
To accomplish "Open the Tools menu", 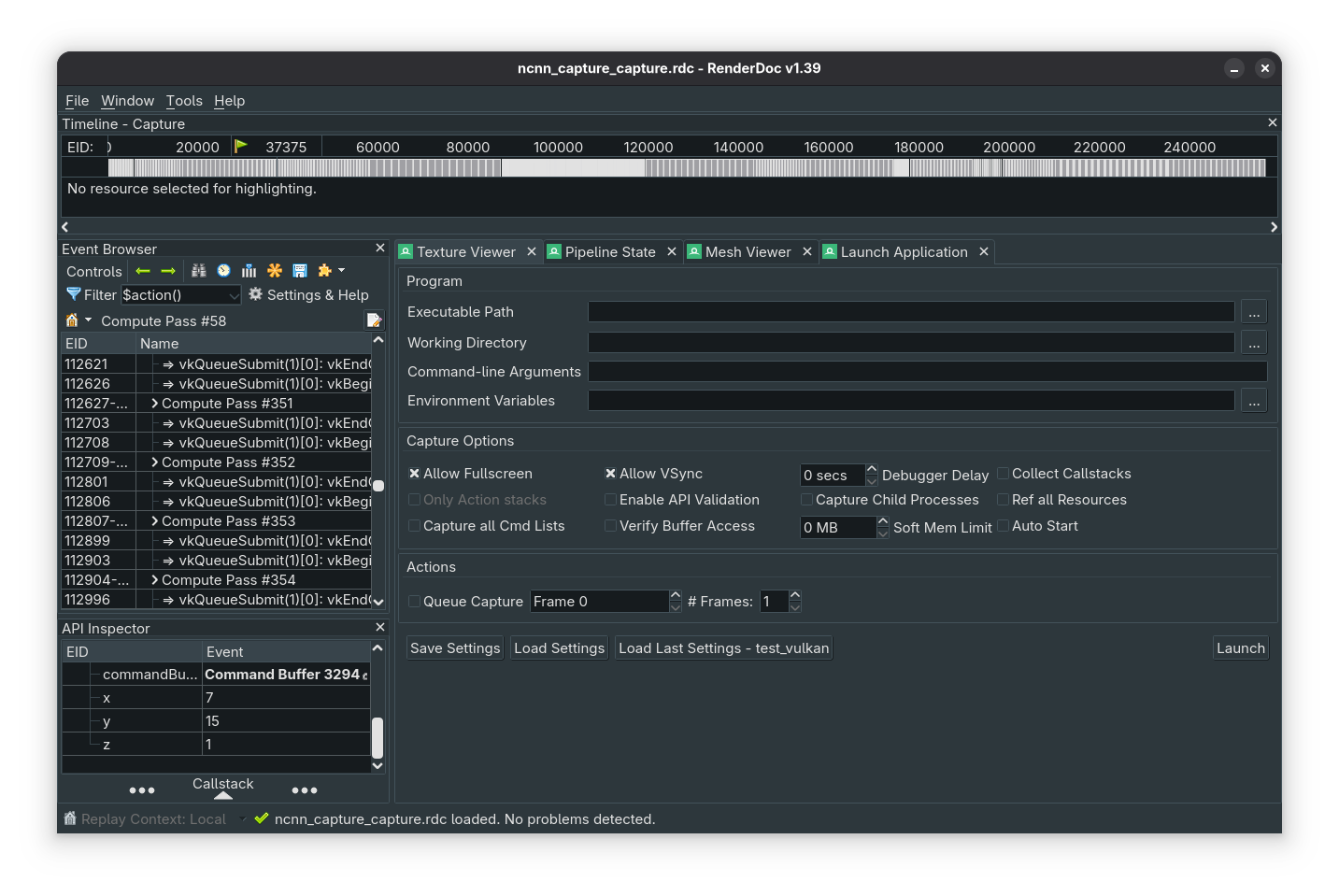I will point(184,101).
